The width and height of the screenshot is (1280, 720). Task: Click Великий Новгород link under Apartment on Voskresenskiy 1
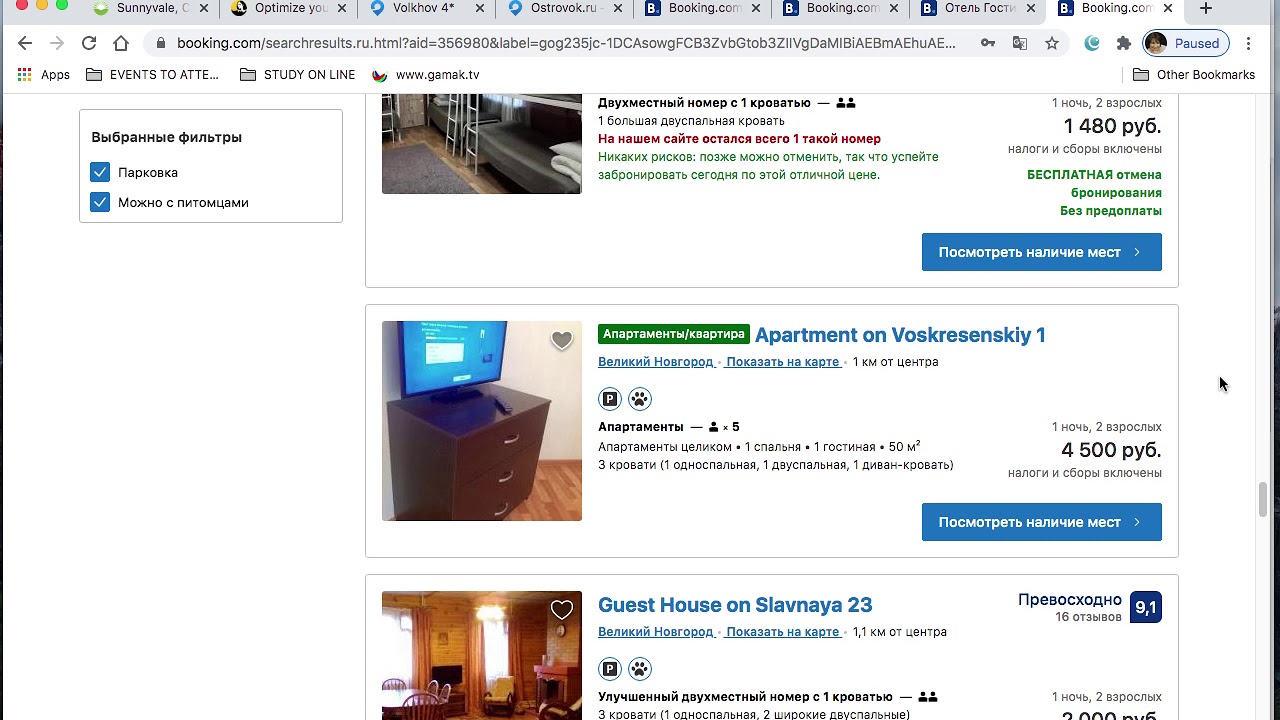click(656, 362)
